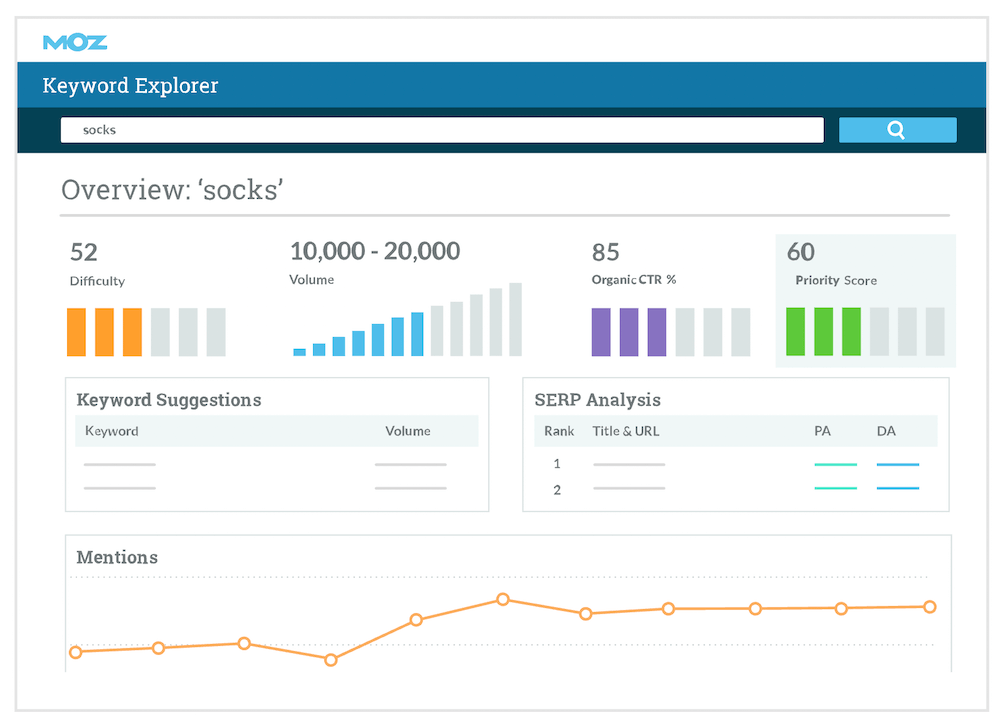Focus the keyword search field containing 'socks'
Image resolution: width=1000 pixels, height=722 pixels.
point(442,130)
